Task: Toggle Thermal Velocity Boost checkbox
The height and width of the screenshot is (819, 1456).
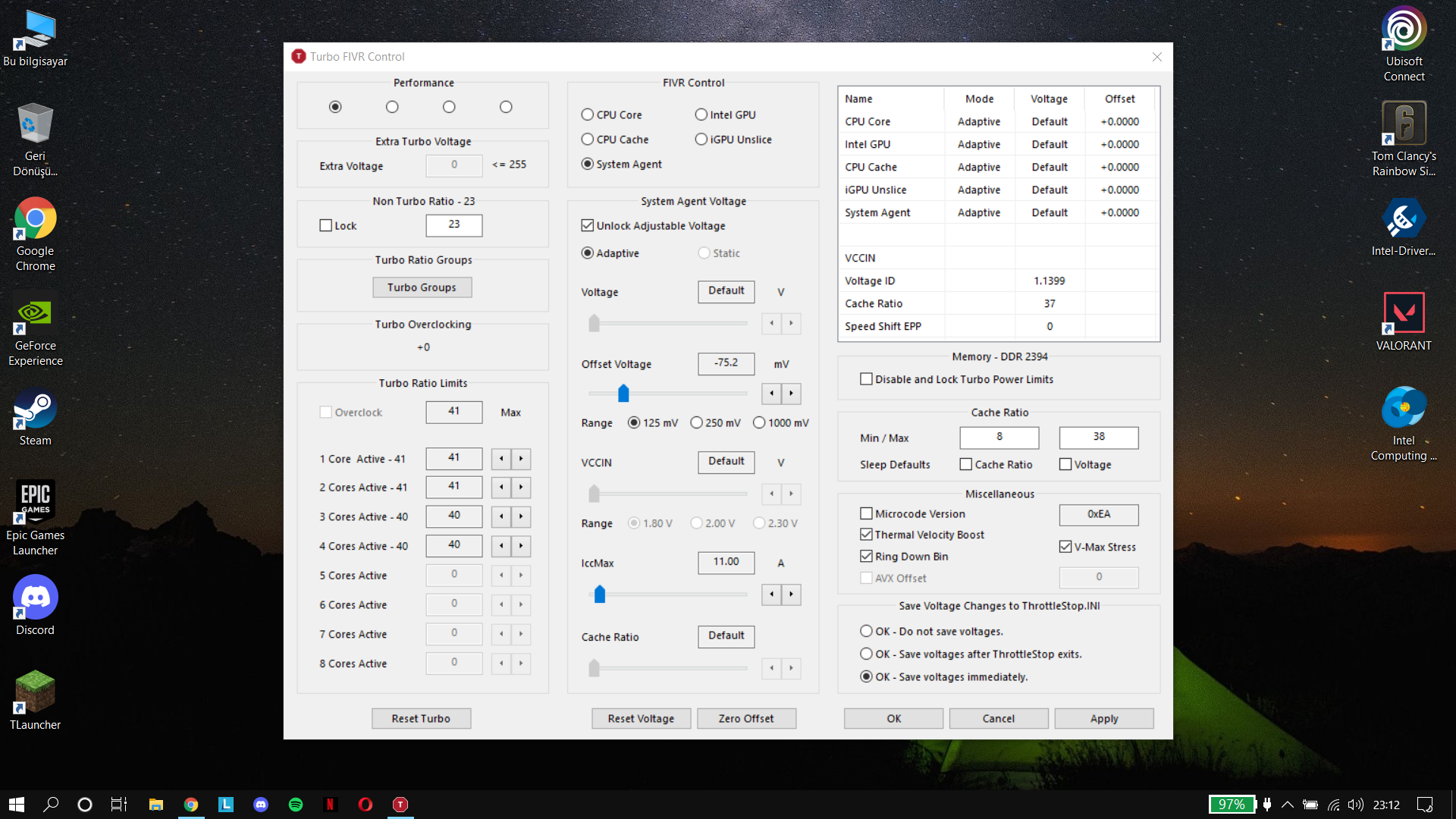Action: tap(866, 535)
